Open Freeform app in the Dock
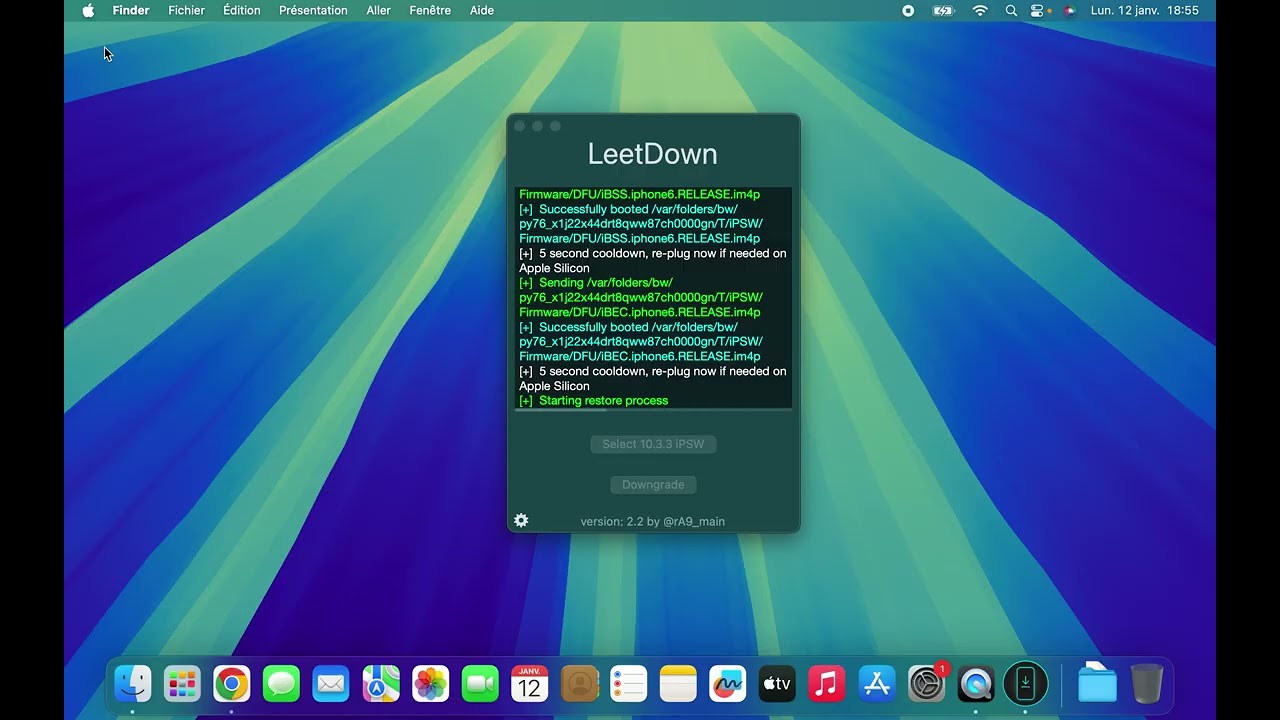 tap(728, 684)
